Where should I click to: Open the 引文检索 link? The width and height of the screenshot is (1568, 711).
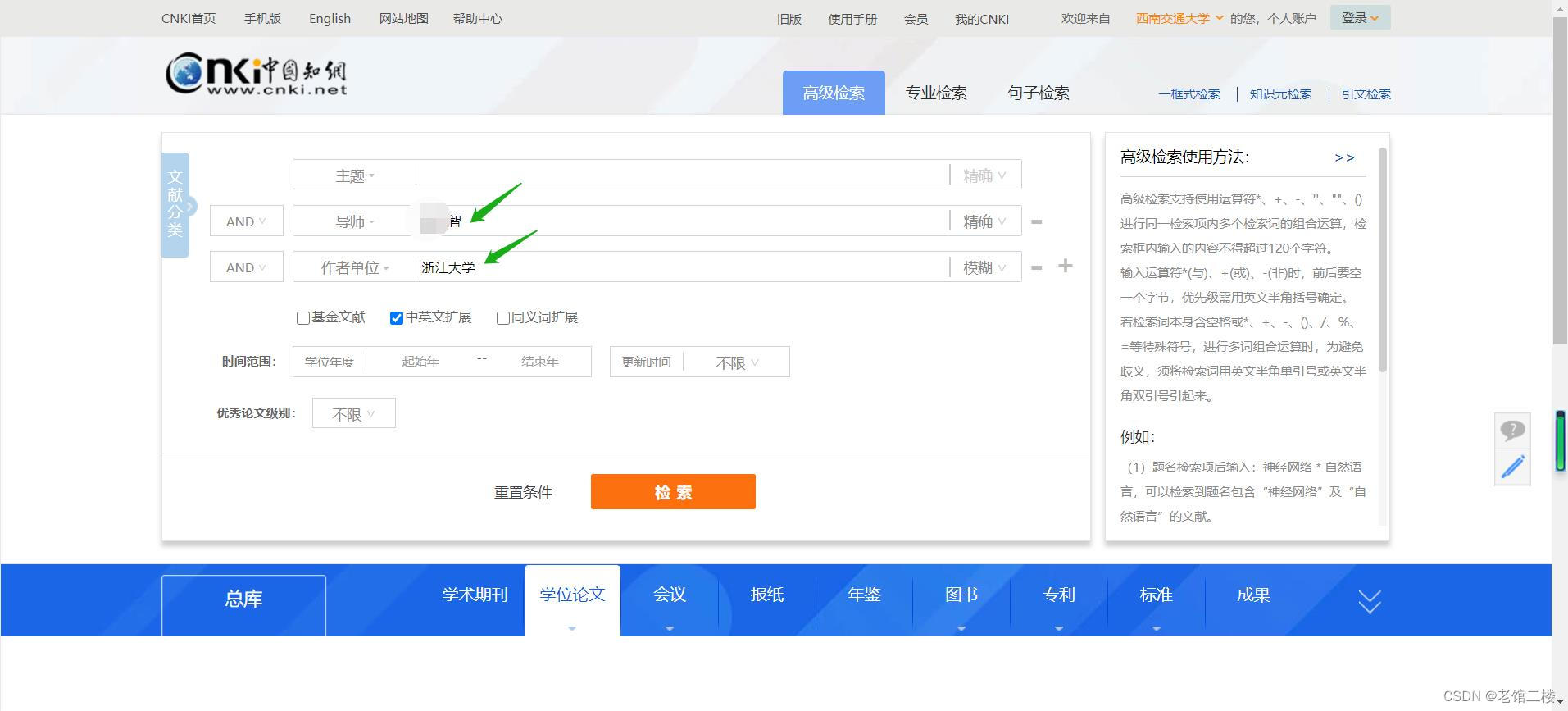pos(1366,94)
